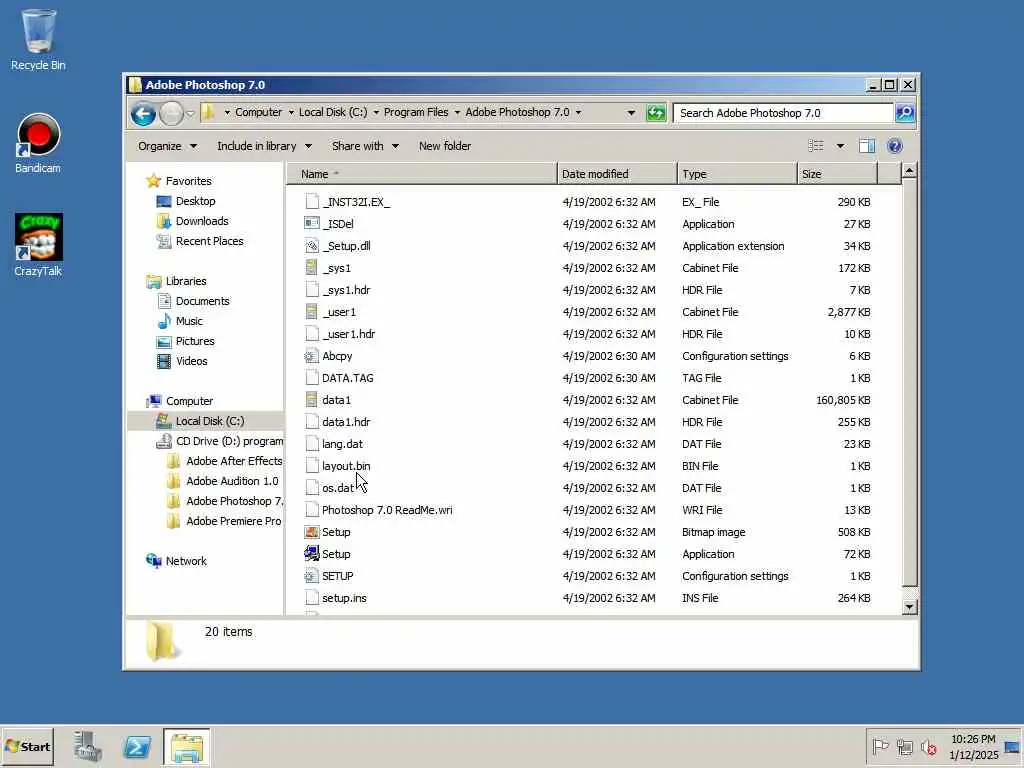Click the file list scroll down arrow
Viewport: 1024px width, 768px height.
[x=909, y=607]
